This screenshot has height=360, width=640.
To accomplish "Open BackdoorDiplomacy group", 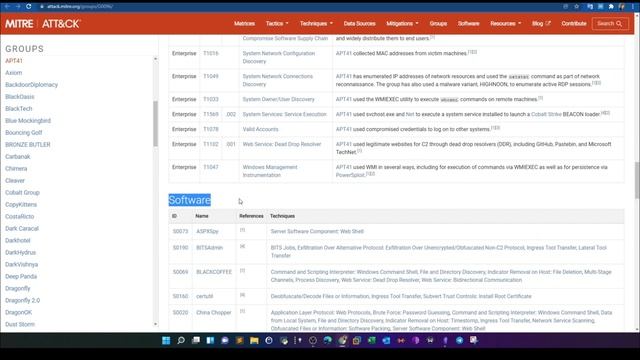I will click(31, 85).
